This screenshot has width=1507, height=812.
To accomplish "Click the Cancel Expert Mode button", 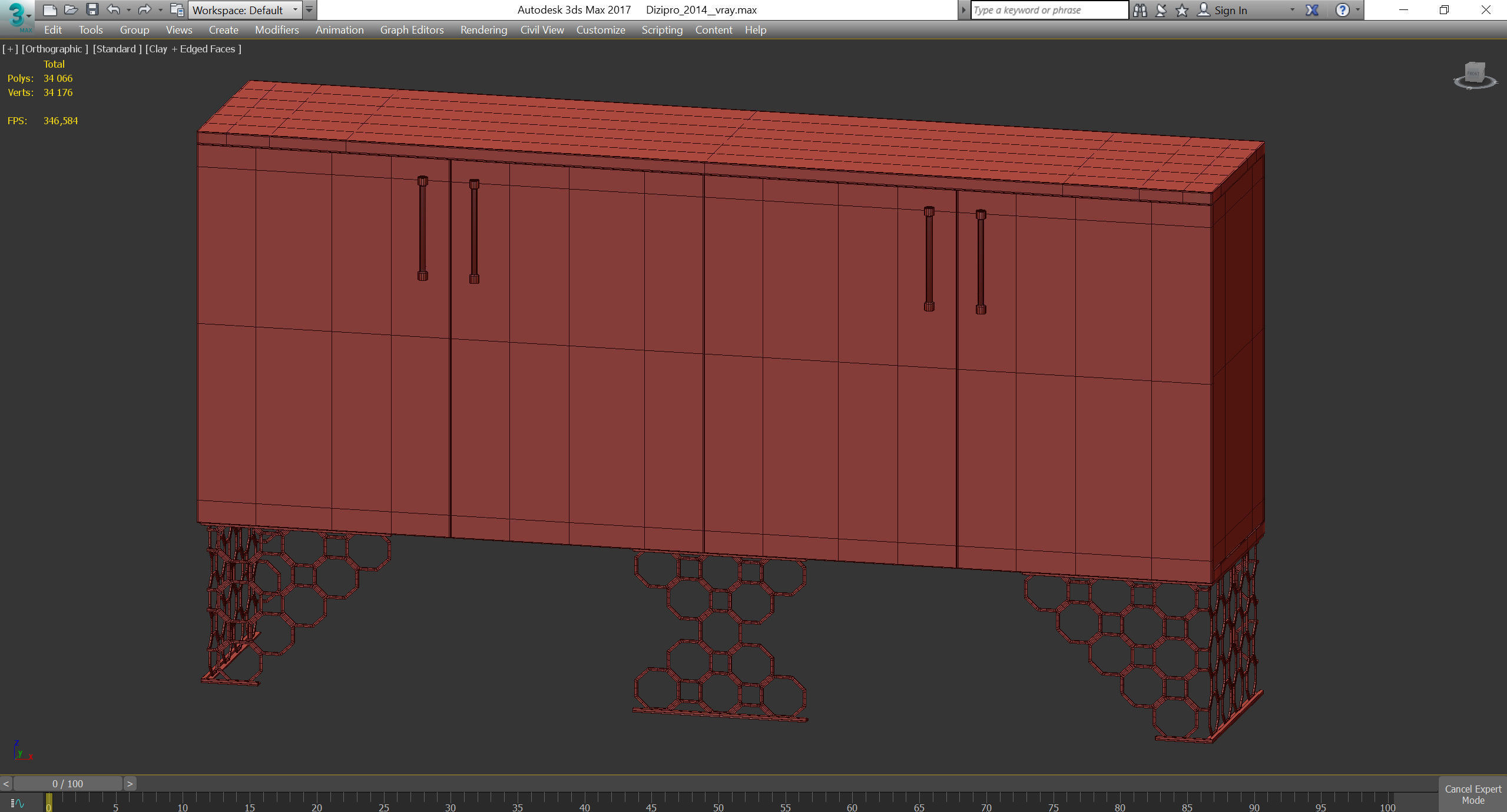I will (1472, 794).
